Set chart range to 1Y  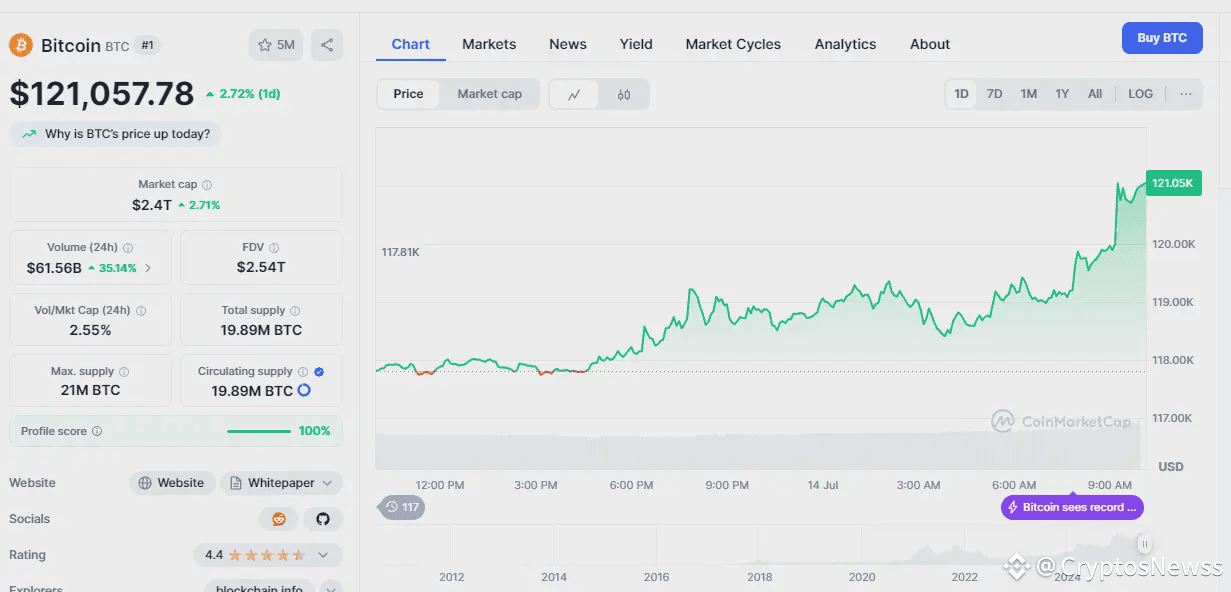1062,94
